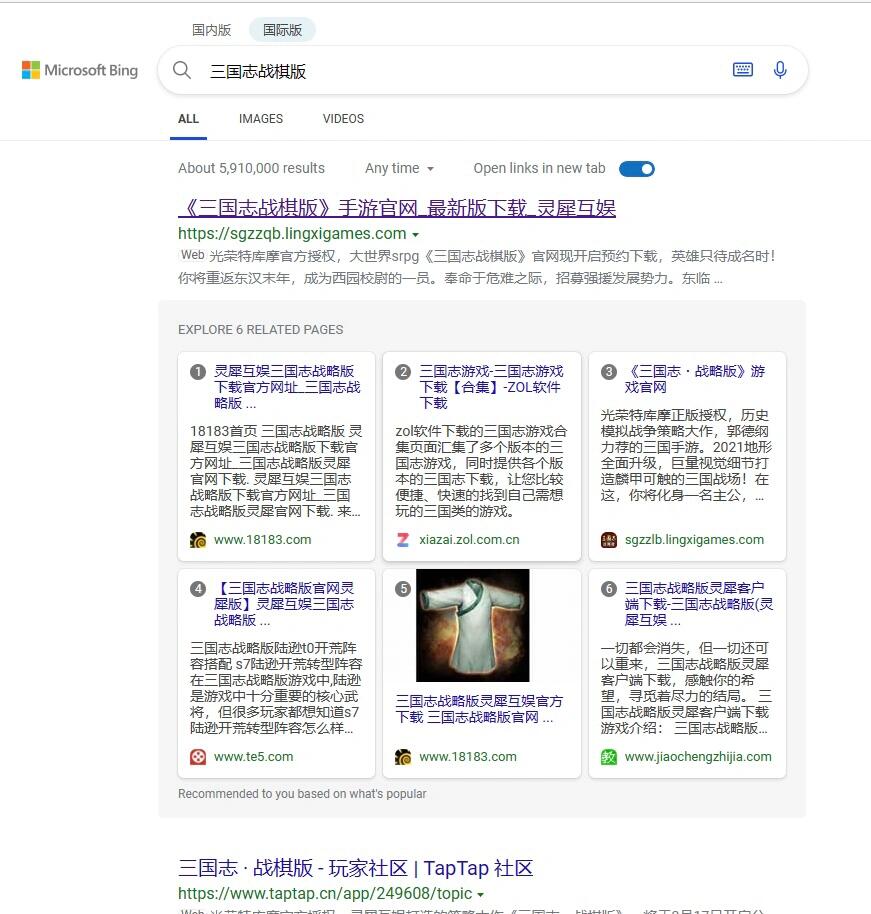
Task: Click the favicon beside sgzzlb.lingxigames.com
Action: tap(609, 540)
